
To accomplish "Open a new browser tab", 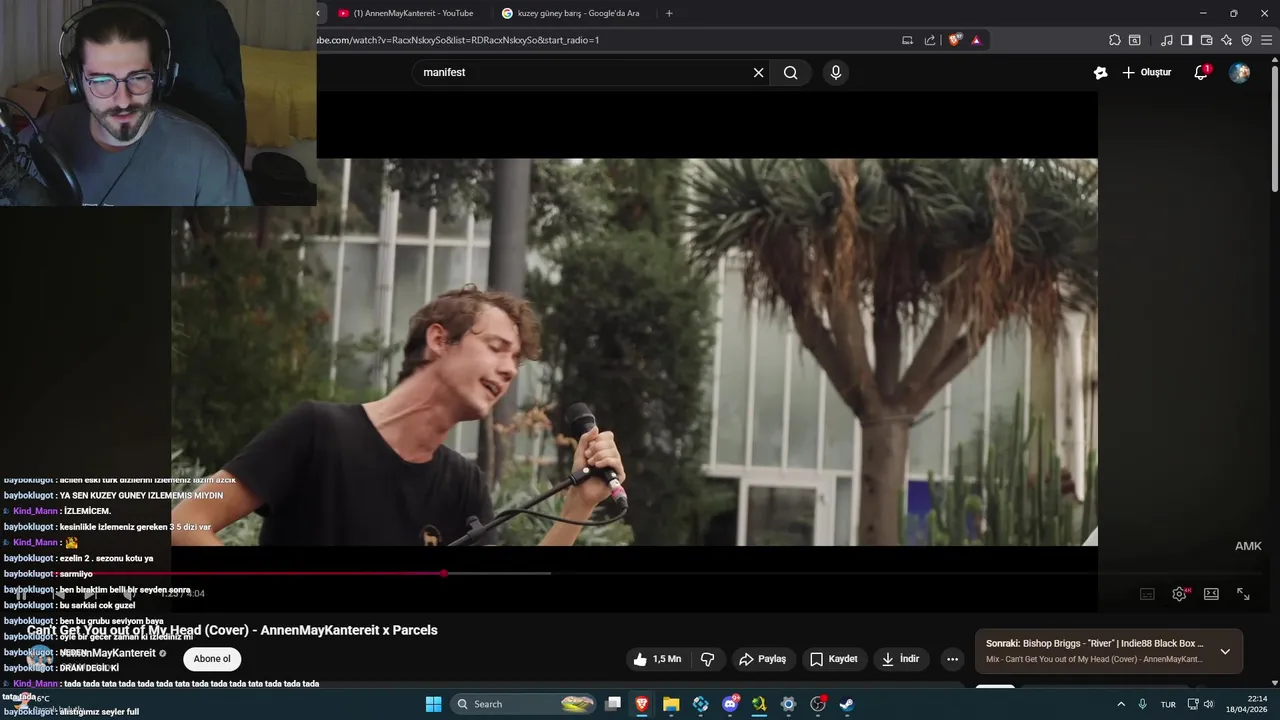I will coord(669,13).
